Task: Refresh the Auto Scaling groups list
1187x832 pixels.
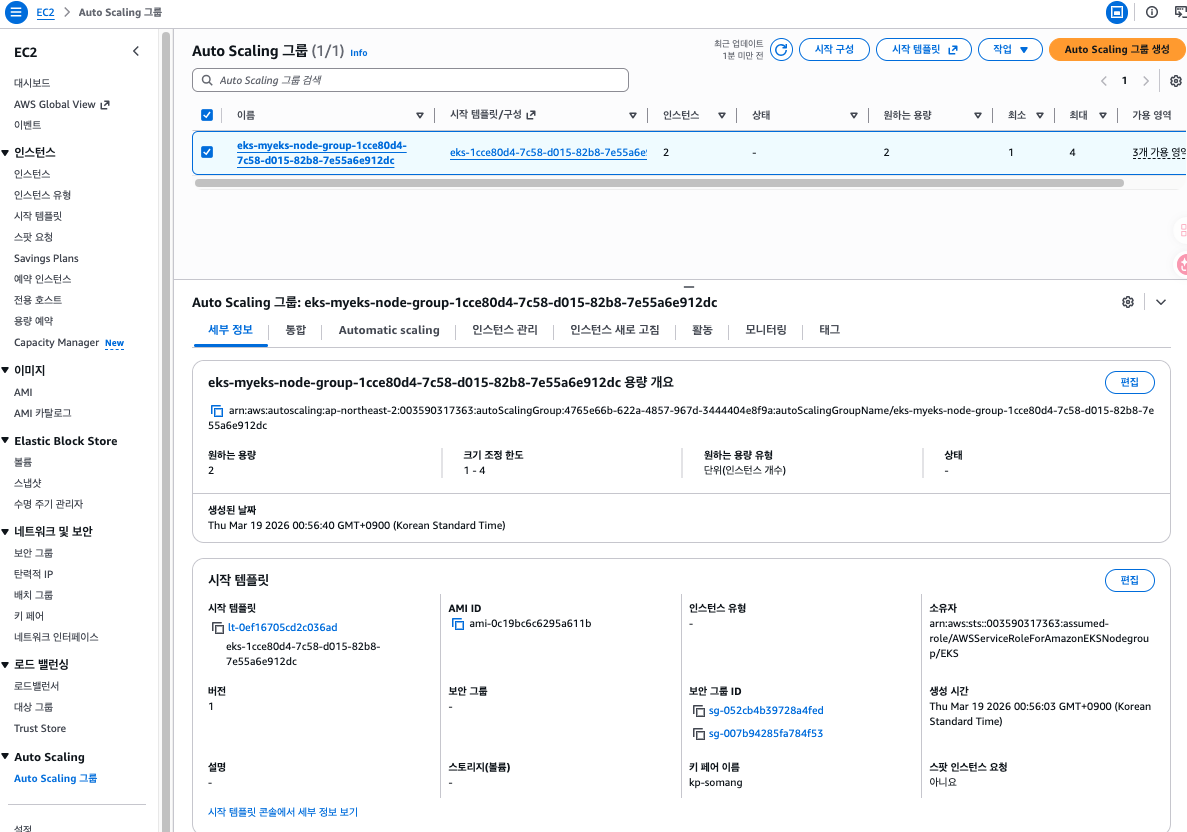Action: coord(781,50)
